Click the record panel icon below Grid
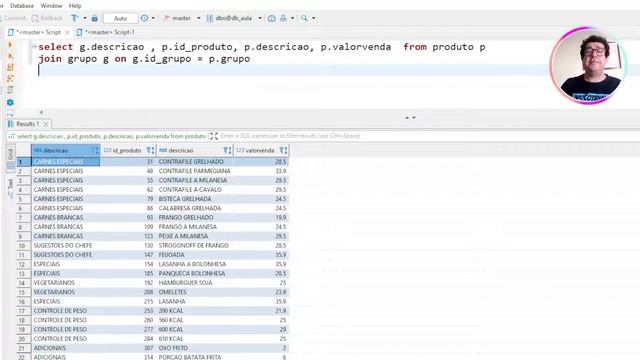 (x=11, y=166)
